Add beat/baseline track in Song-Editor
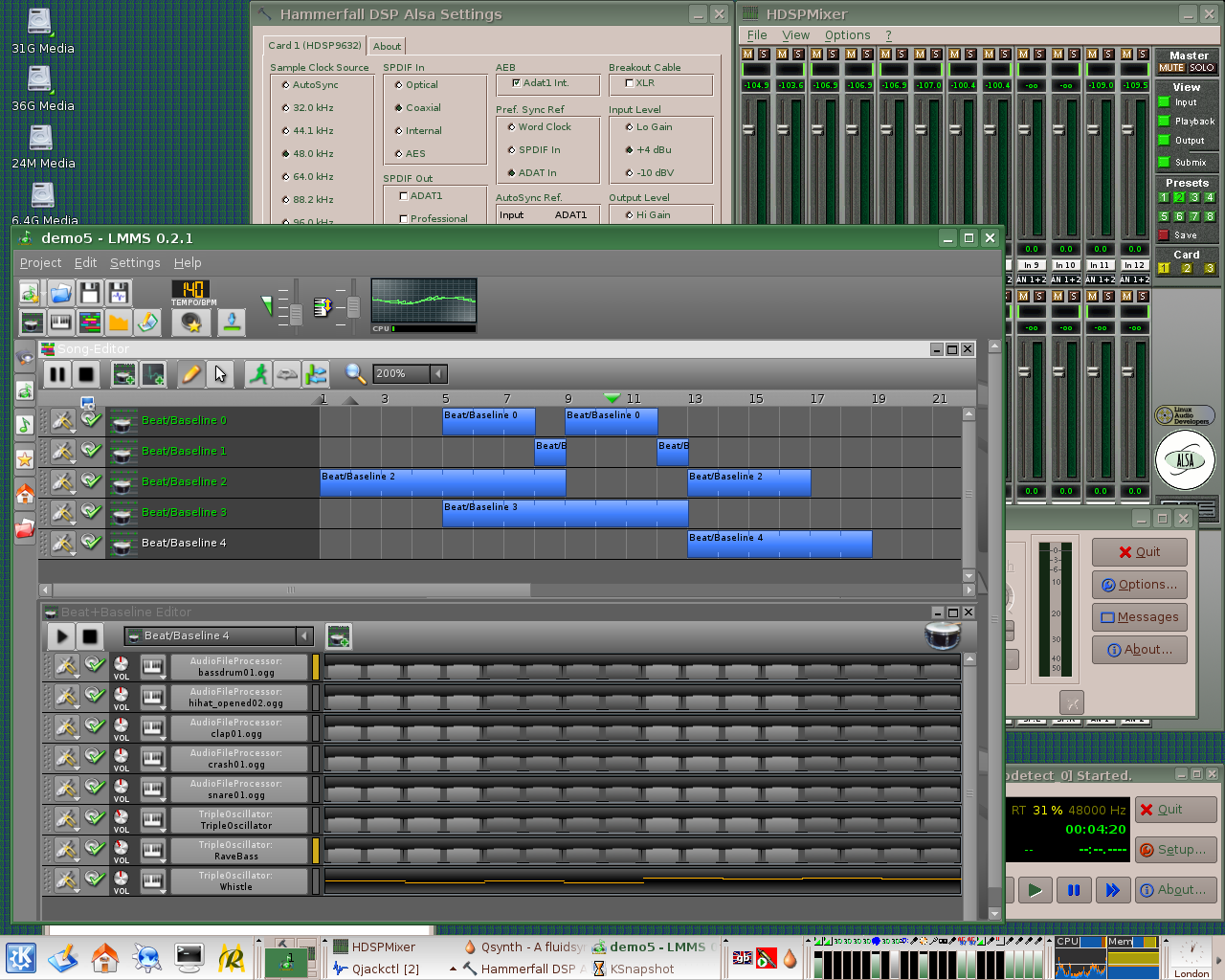The image size is (1225, 980). [123, 374]
